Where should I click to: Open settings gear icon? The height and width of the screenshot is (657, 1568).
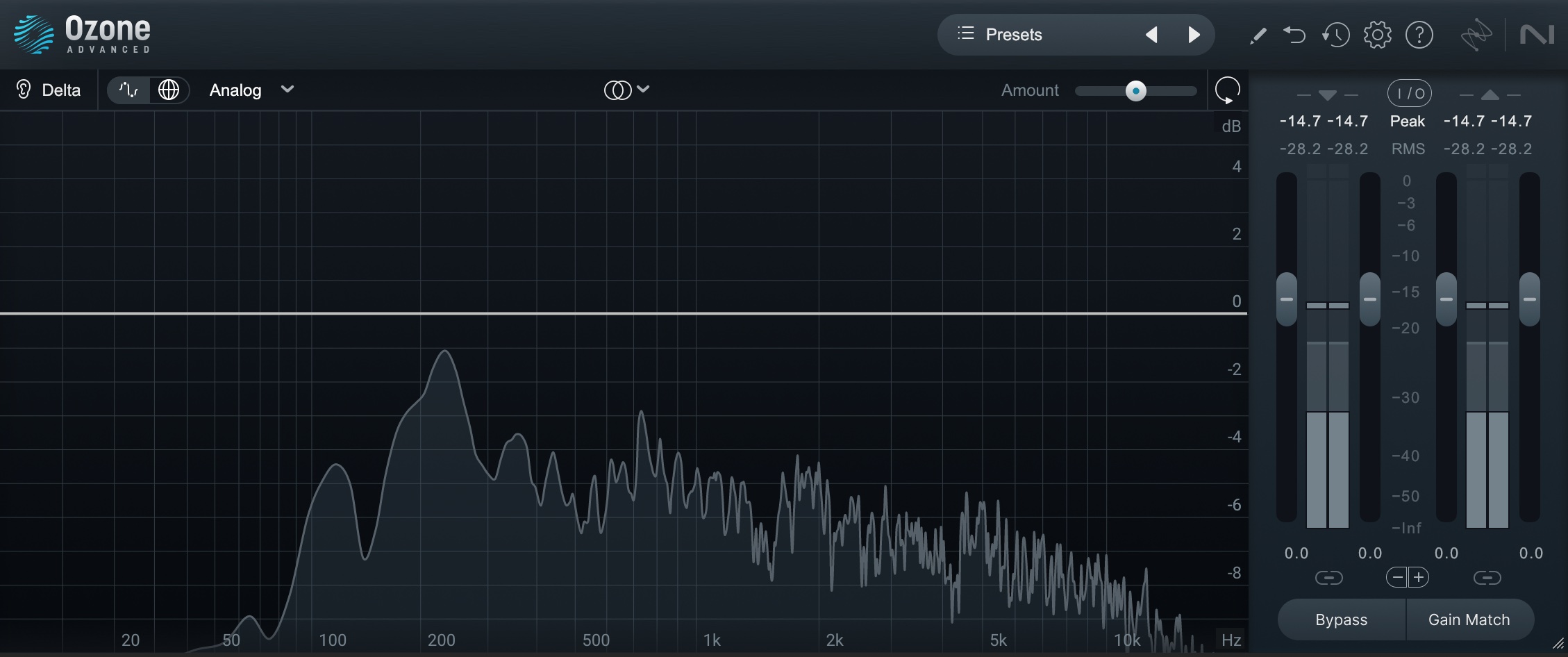coord(1378,35)
